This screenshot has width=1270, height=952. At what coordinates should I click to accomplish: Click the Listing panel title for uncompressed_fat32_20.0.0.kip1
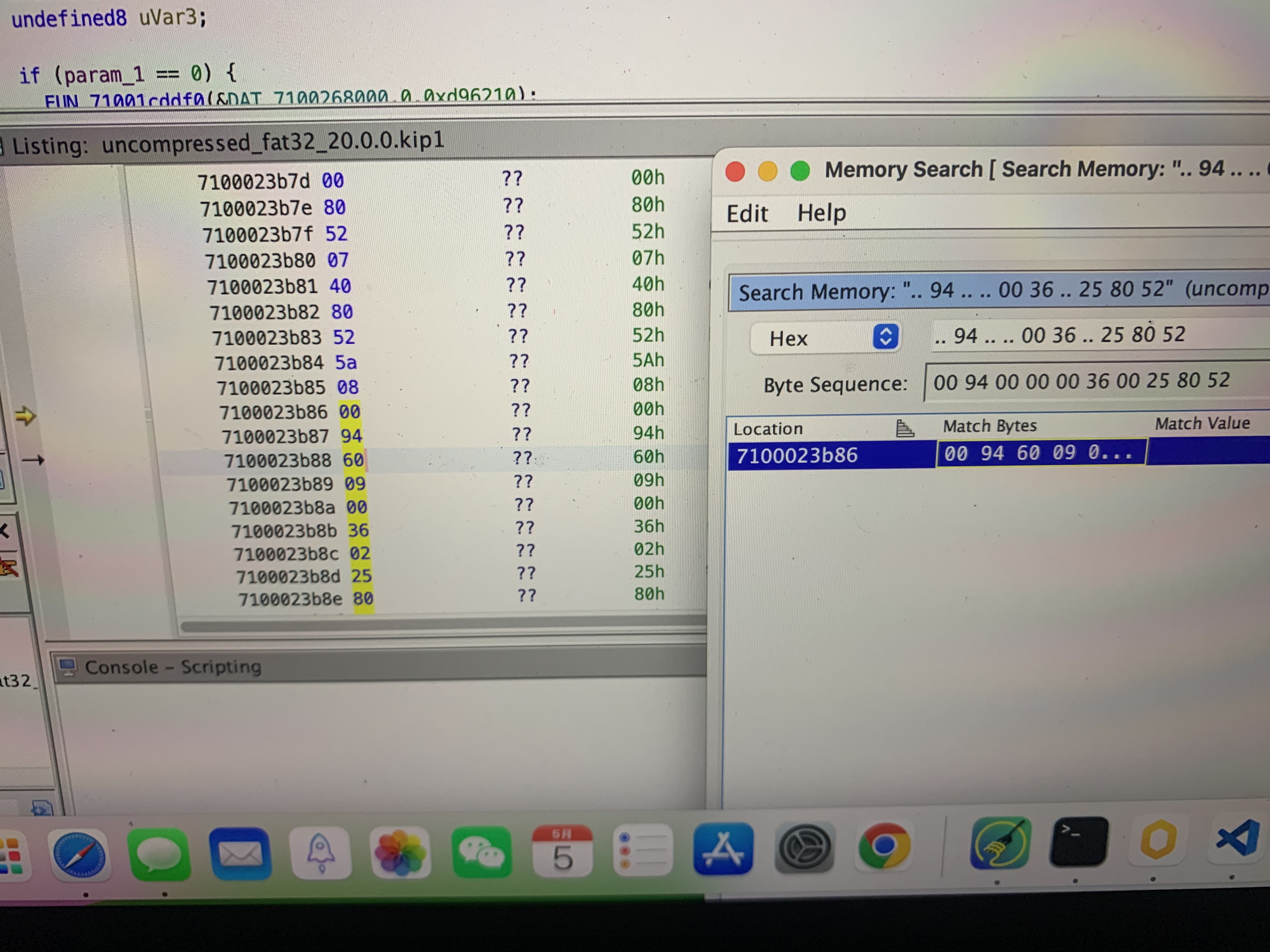(228, 142)
